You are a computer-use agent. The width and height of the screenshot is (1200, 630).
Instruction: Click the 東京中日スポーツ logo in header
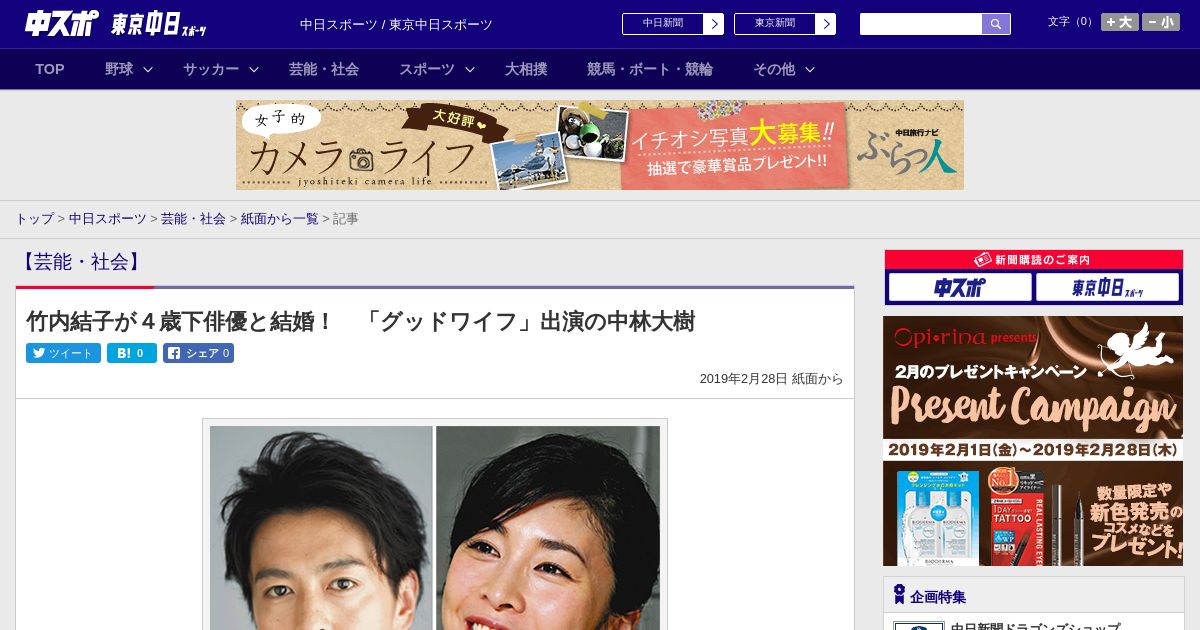click(159, 24)
